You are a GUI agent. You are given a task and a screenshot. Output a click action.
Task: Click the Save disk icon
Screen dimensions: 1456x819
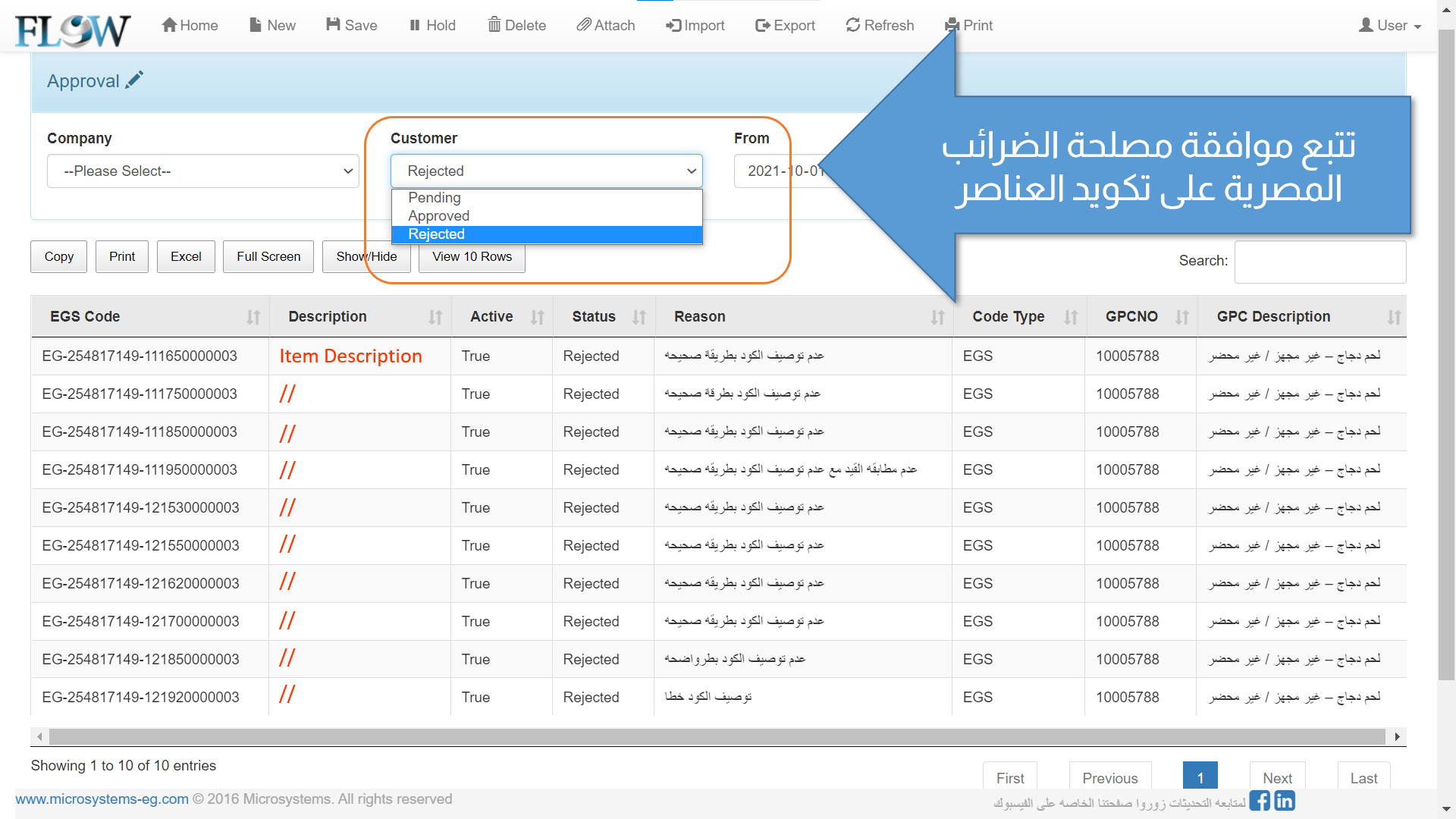point(333,24)
